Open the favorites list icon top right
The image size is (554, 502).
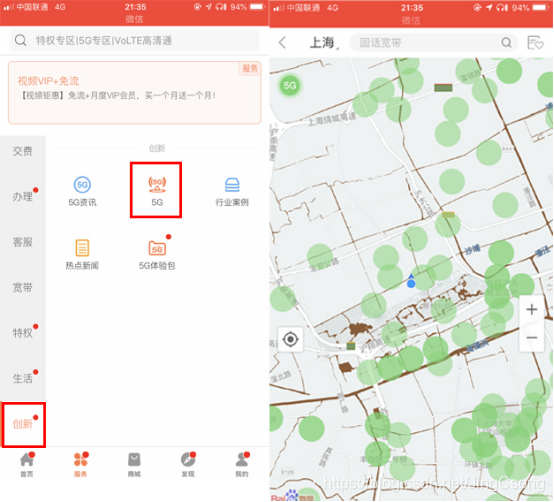[535, 43]
